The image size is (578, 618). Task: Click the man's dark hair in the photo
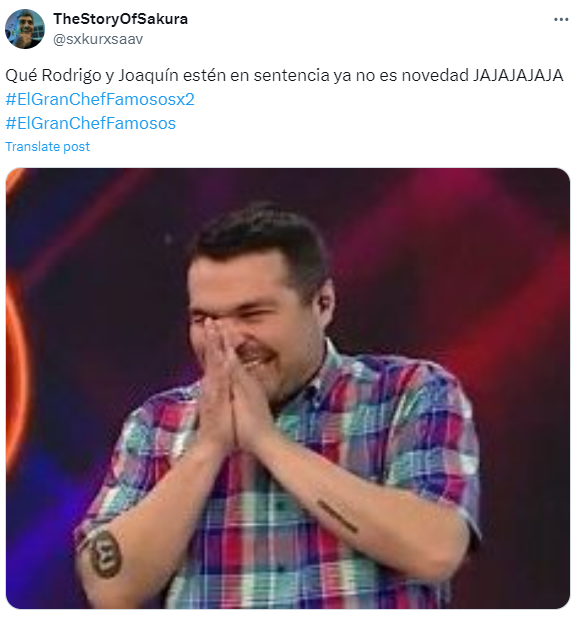pyautogui.click(x=260, y=240)
